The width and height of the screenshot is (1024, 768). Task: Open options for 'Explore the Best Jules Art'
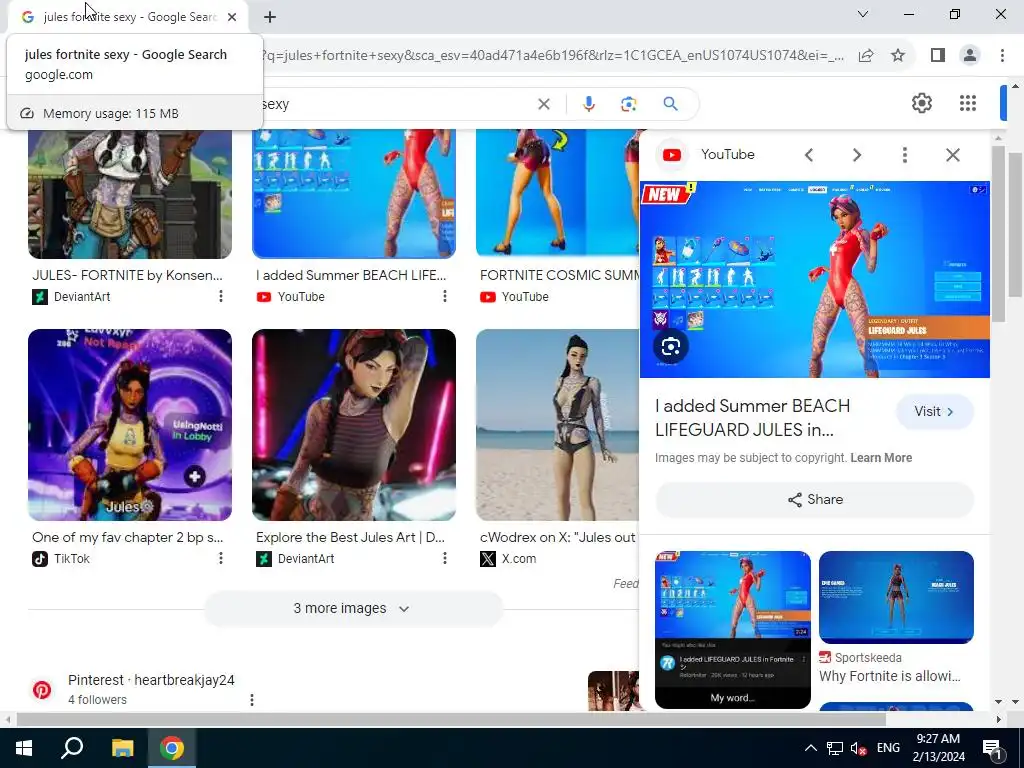(x=445, y=558)
